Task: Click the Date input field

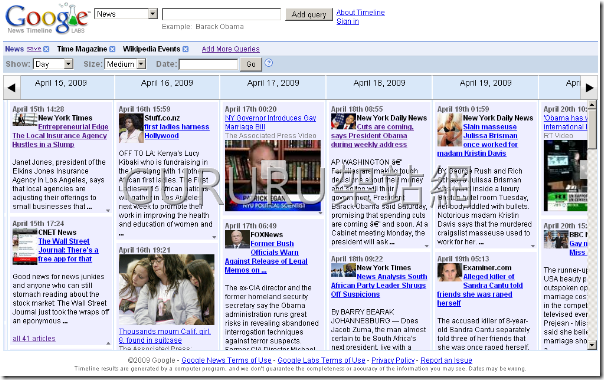Action: click(208, 64)
